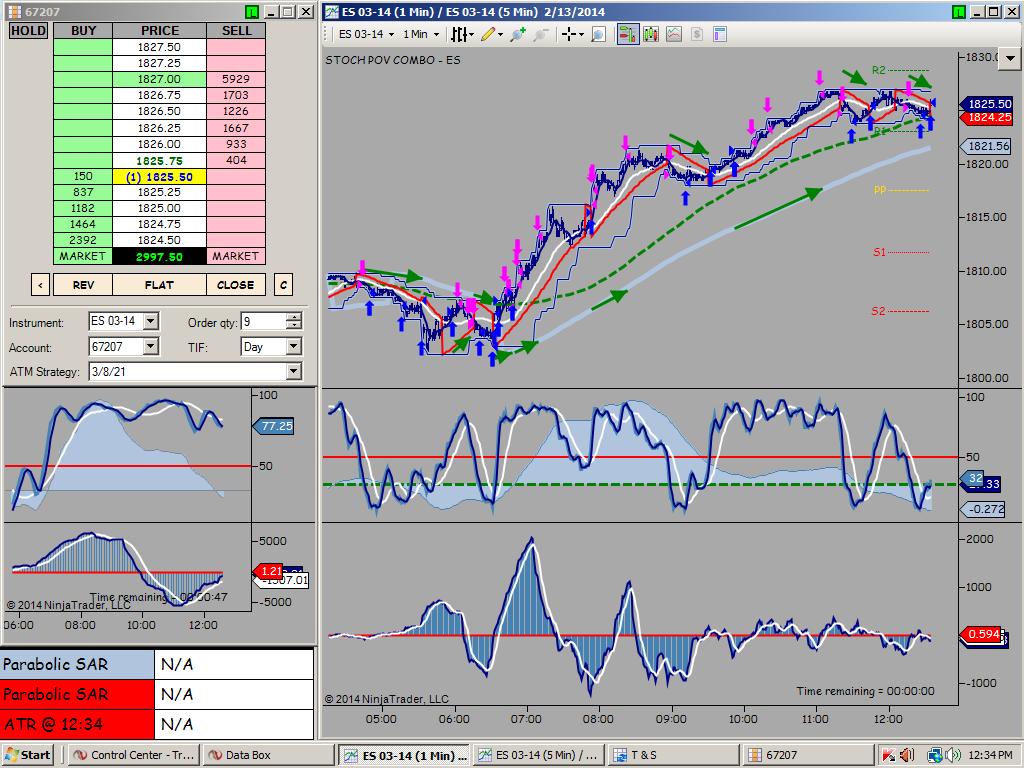Open the indicators line chart icon
Viewport: 1024px width, 768px height.
click(x=674, y=35)
